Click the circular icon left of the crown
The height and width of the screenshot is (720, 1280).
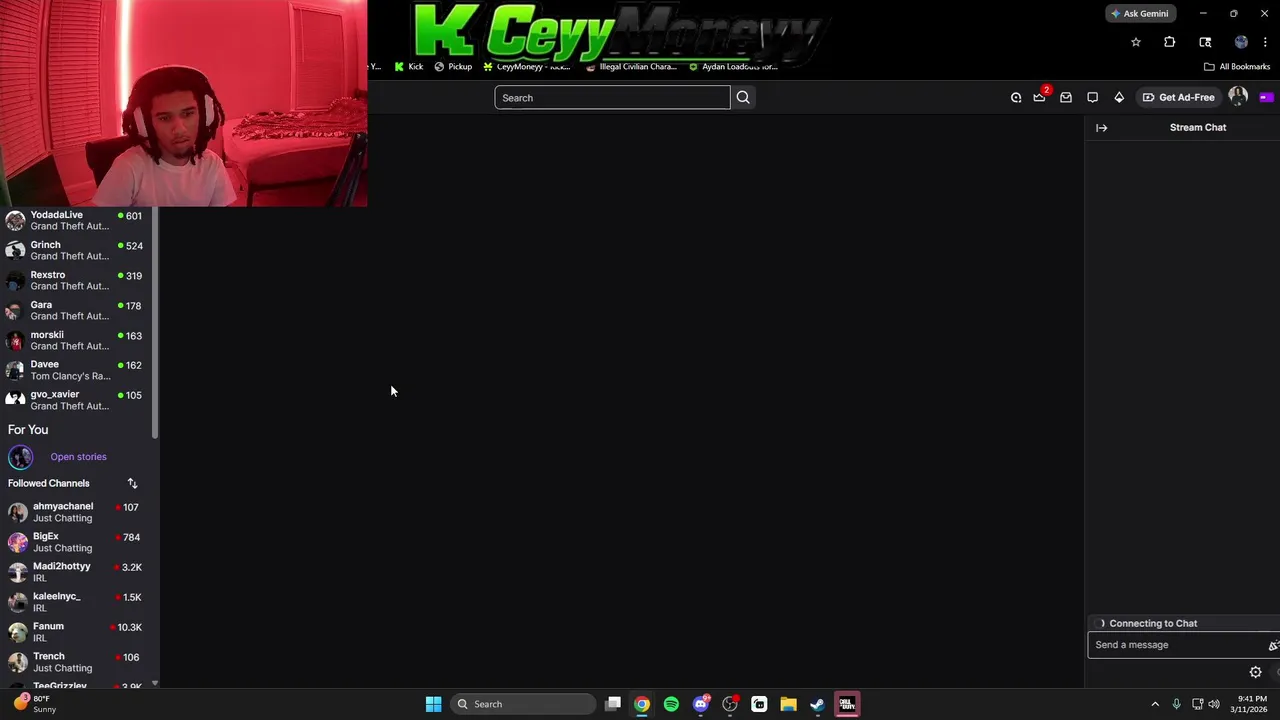click(x=1016, y=97)
